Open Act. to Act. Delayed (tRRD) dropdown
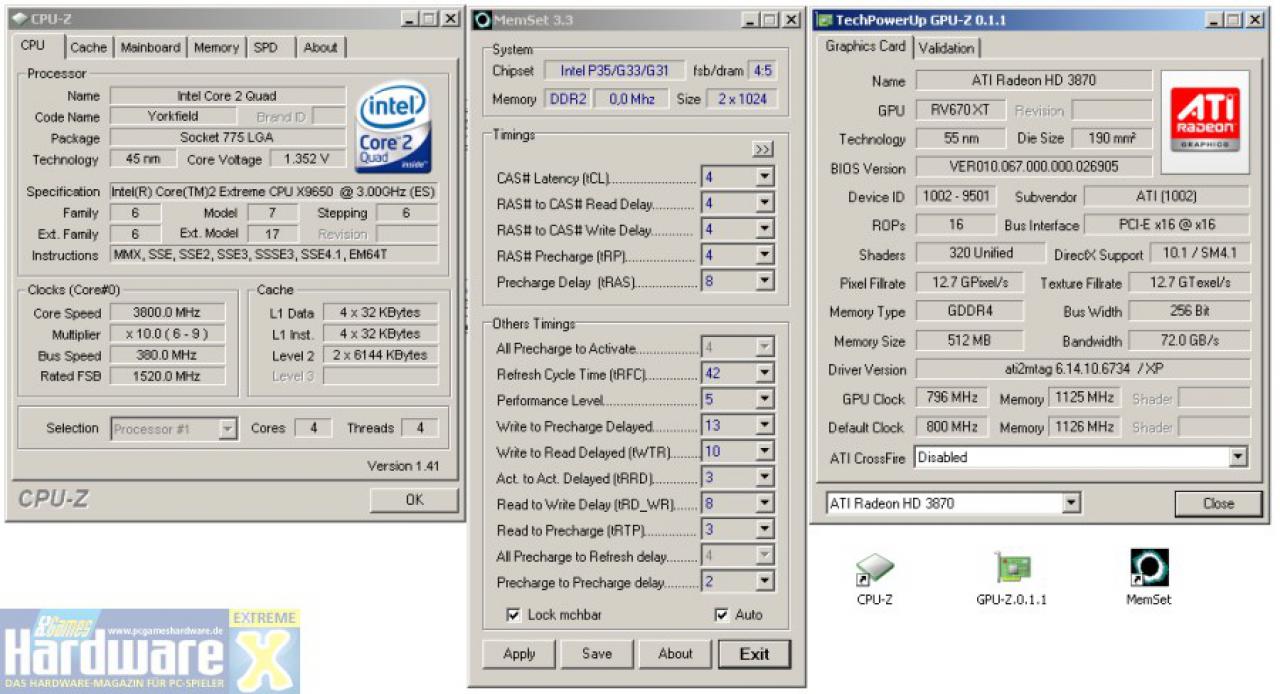This screenshot has height=694, width=1280. [x=765, y=478]
